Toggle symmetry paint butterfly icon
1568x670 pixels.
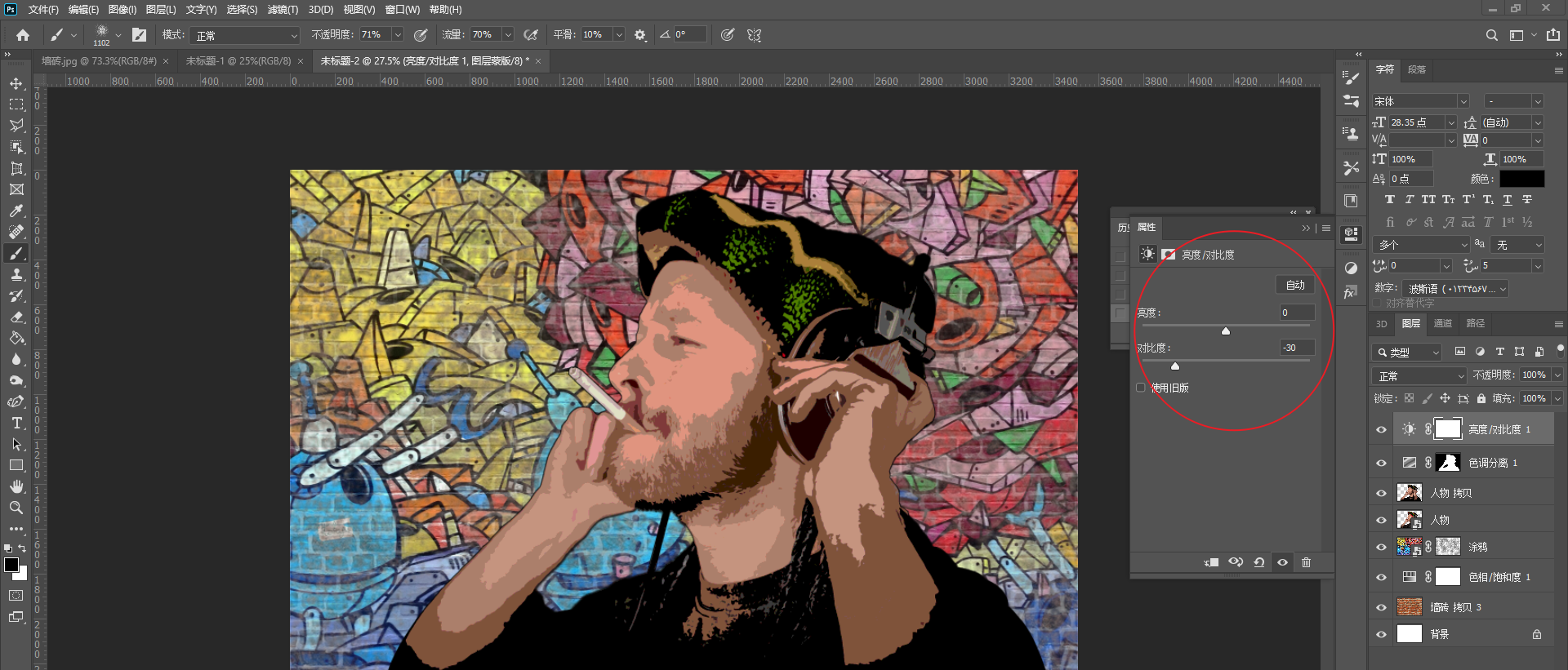(754, 35)
